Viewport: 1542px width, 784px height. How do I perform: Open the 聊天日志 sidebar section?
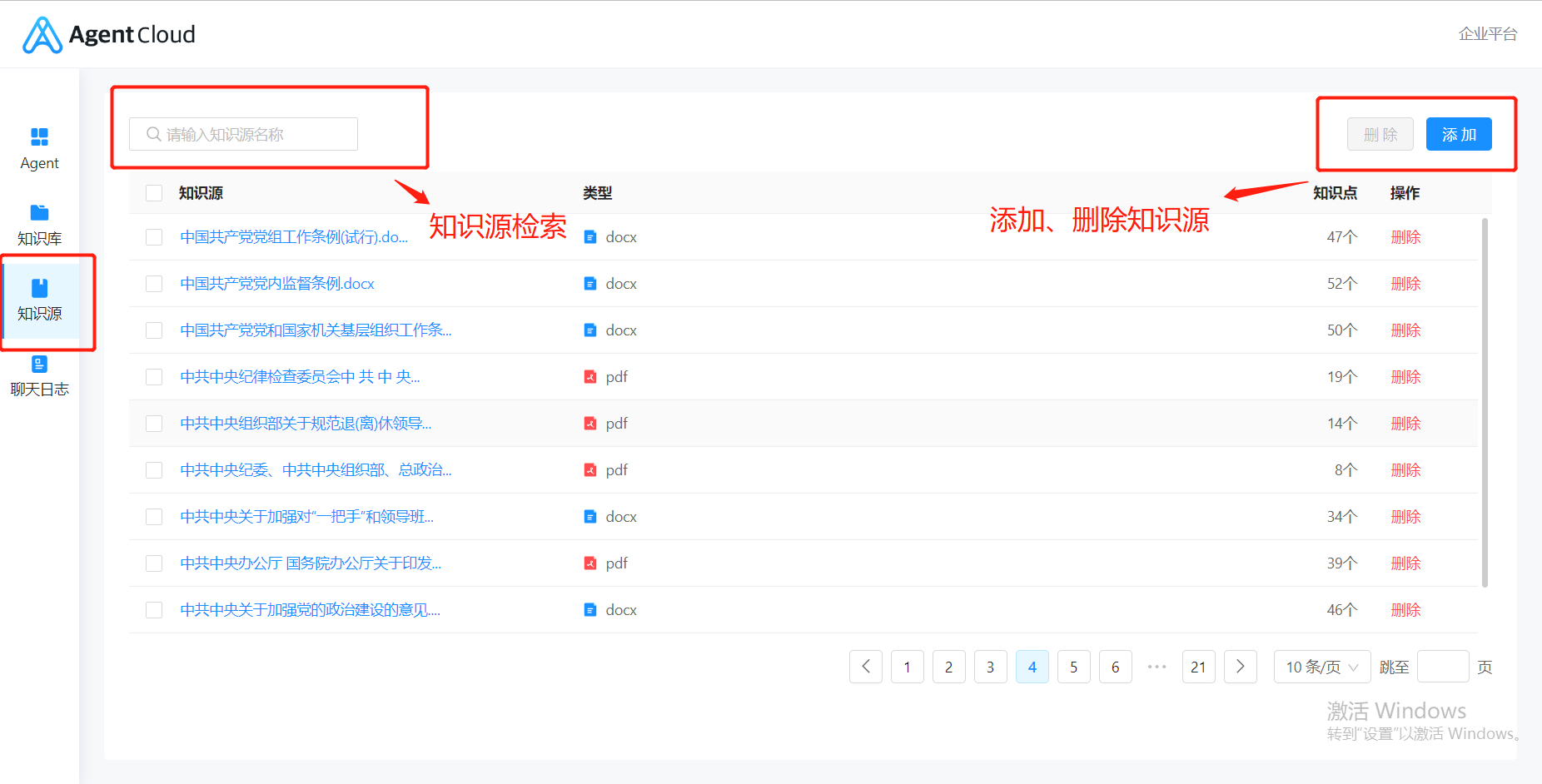[39, 376]
